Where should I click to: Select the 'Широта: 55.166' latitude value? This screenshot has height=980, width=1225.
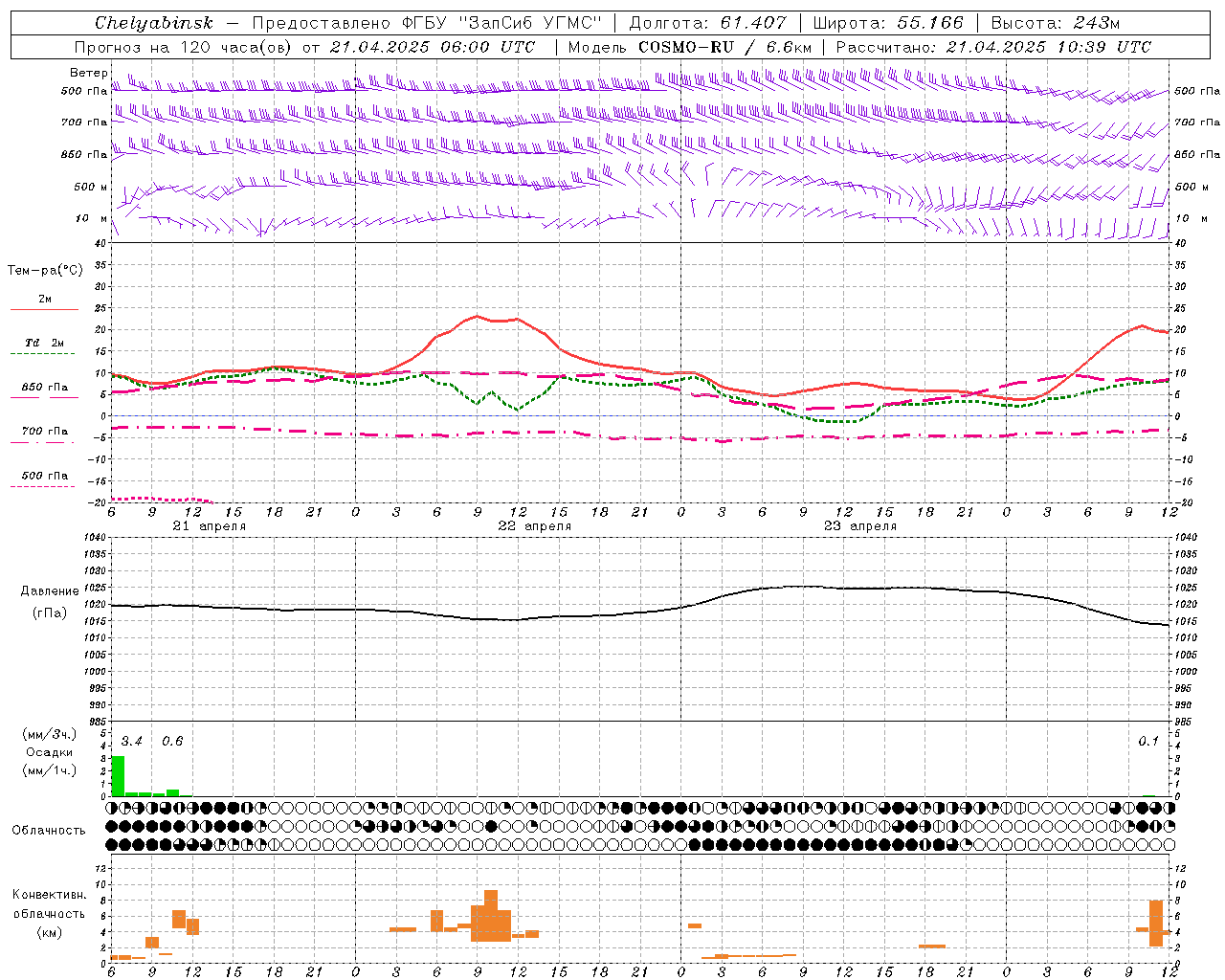click(888, 23)
